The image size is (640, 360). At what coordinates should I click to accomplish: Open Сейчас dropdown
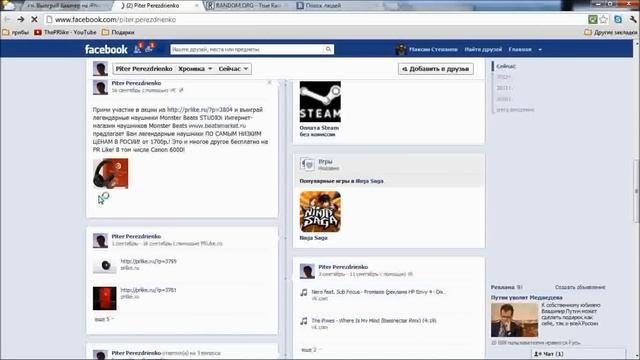pyautogui.click(x=233, y=69)
